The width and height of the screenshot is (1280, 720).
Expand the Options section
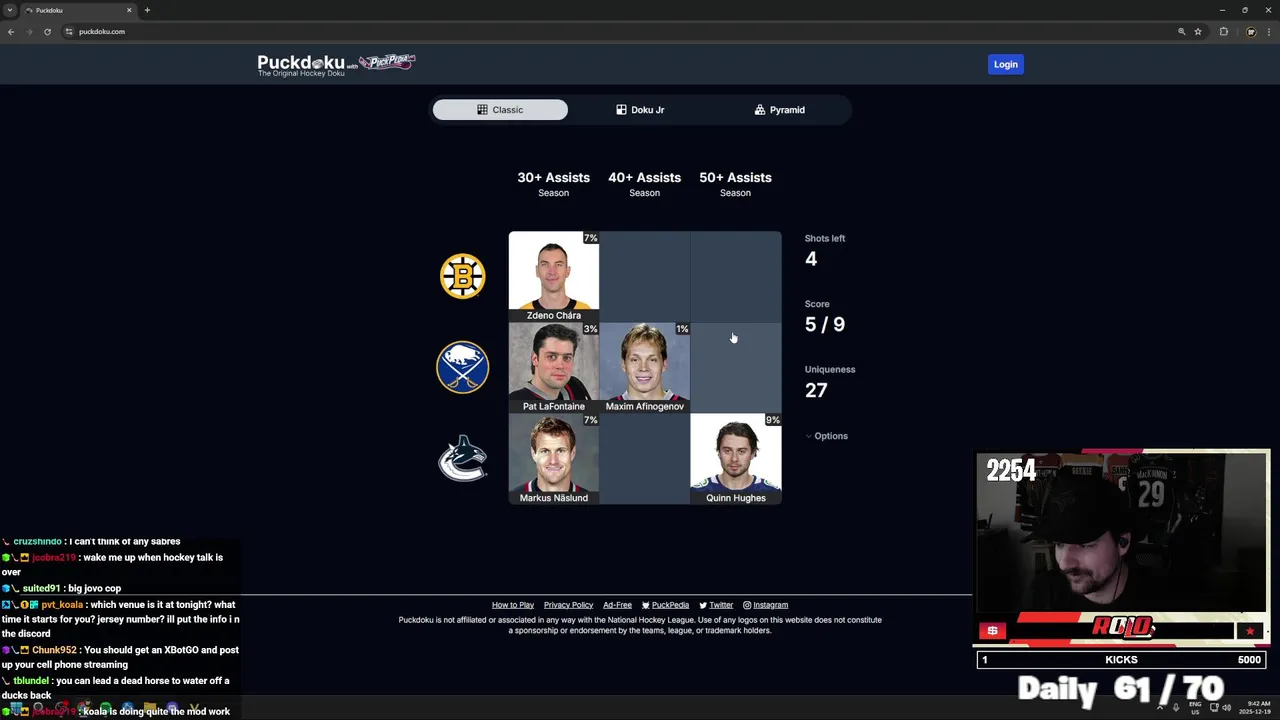827,436
